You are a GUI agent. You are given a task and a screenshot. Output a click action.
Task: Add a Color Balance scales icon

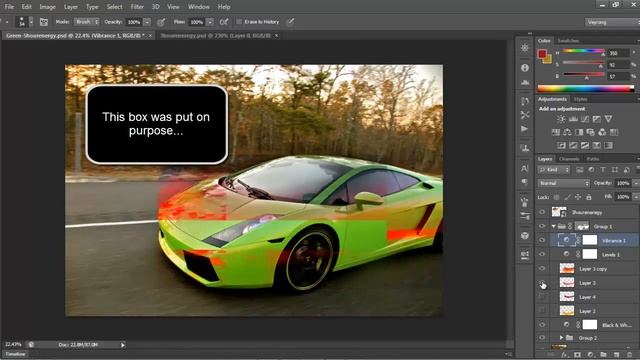coord(567,132)
